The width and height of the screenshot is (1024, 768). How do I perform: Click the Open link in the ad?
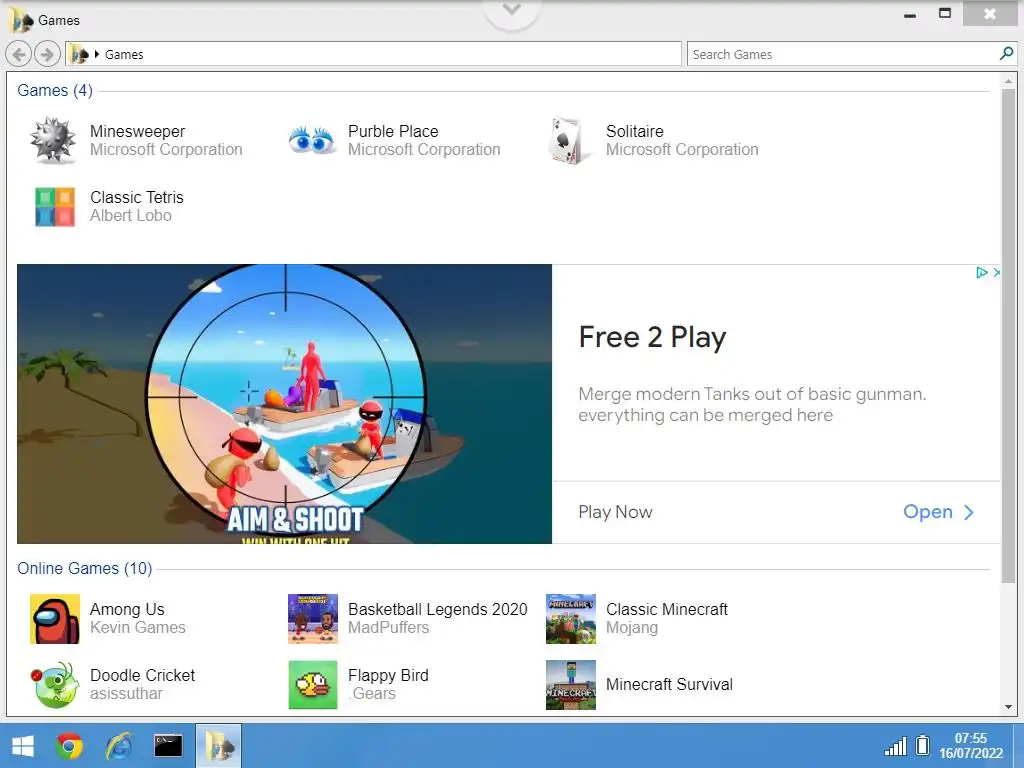click(x=938, y=512)
